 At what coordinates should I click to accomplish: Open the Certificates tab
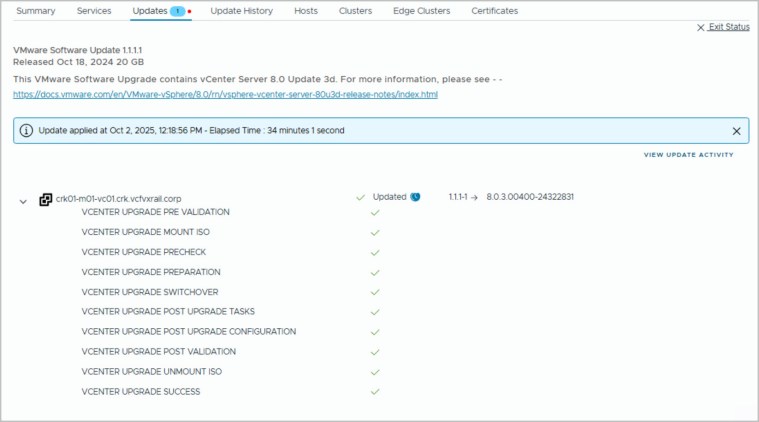(x=494, y=11)
